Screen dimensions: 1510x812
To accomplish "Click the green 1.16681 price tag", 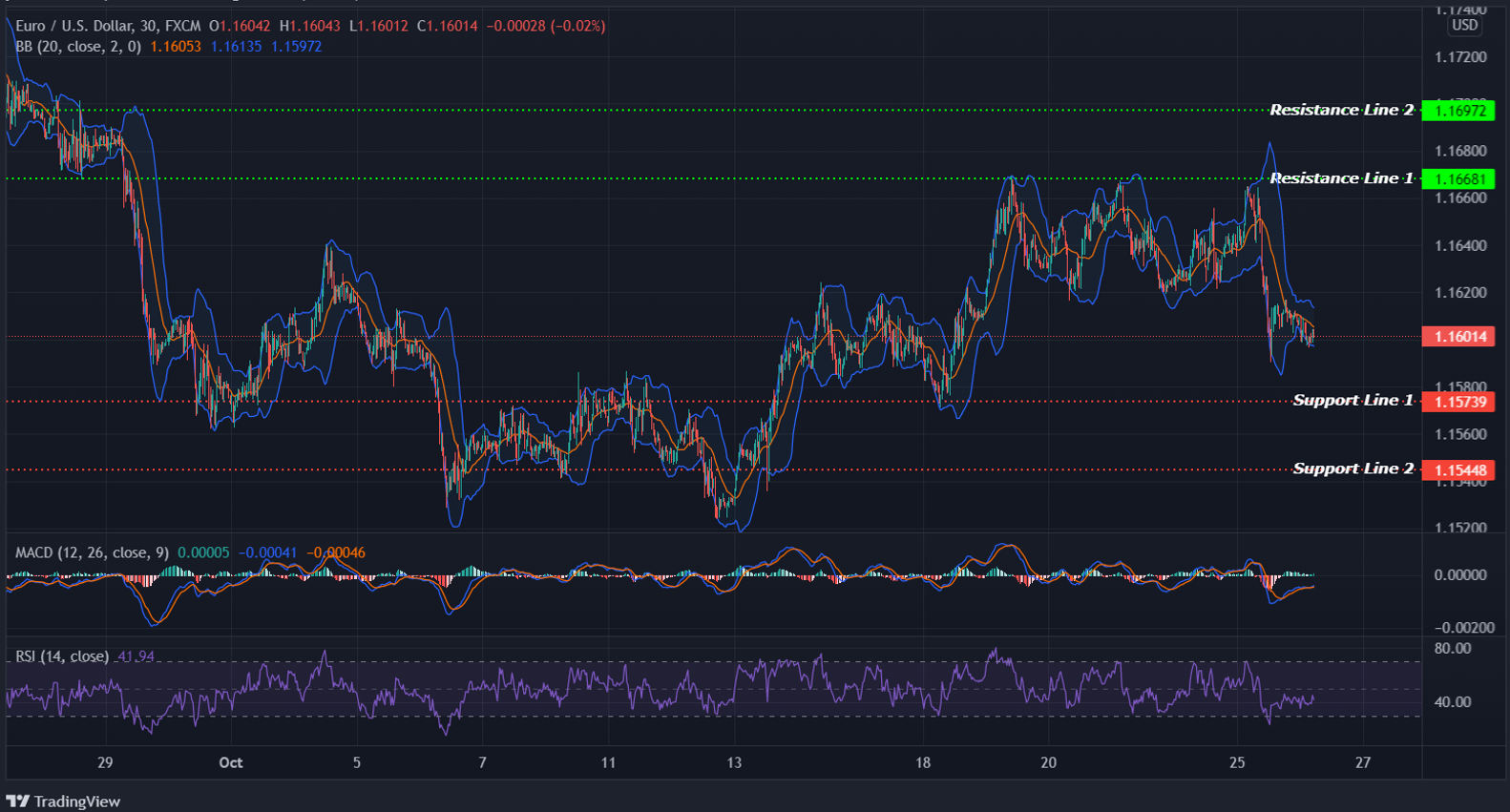I will tap(1458, 178).
